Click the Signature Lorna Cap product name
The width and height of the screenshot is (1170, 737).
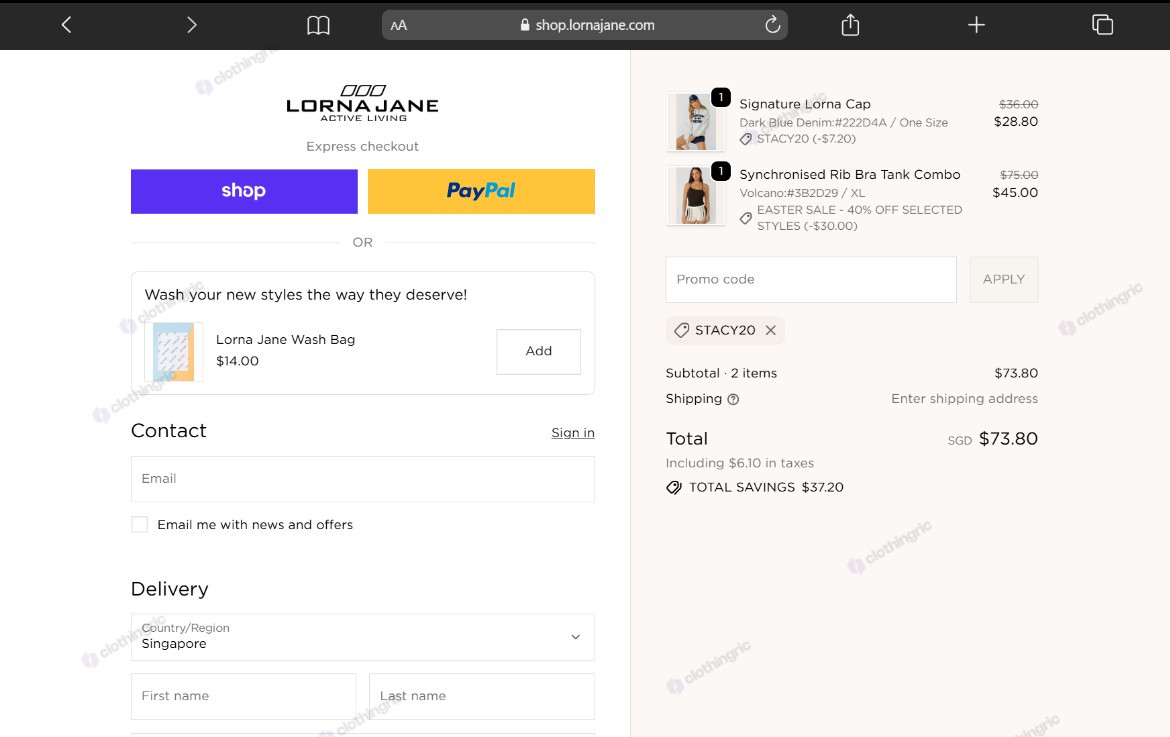click(x=805, y=104)
